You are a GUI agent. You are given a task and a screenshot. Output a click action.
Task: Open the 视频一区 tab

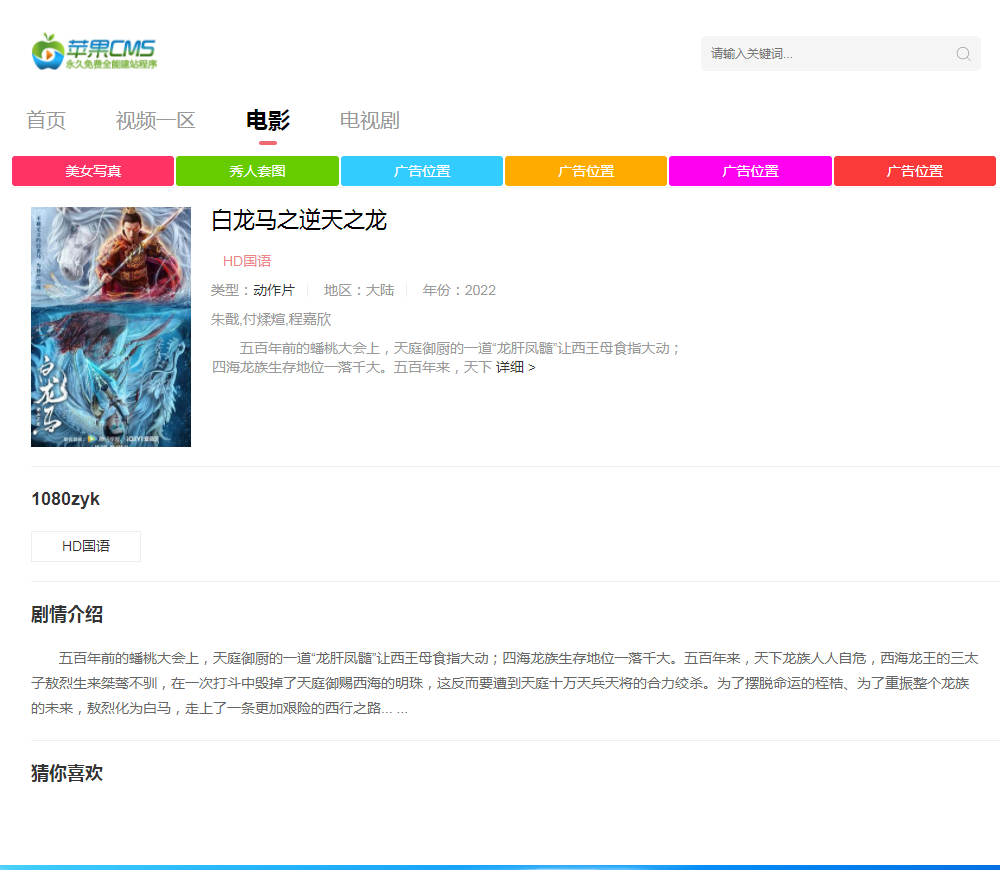155,120
